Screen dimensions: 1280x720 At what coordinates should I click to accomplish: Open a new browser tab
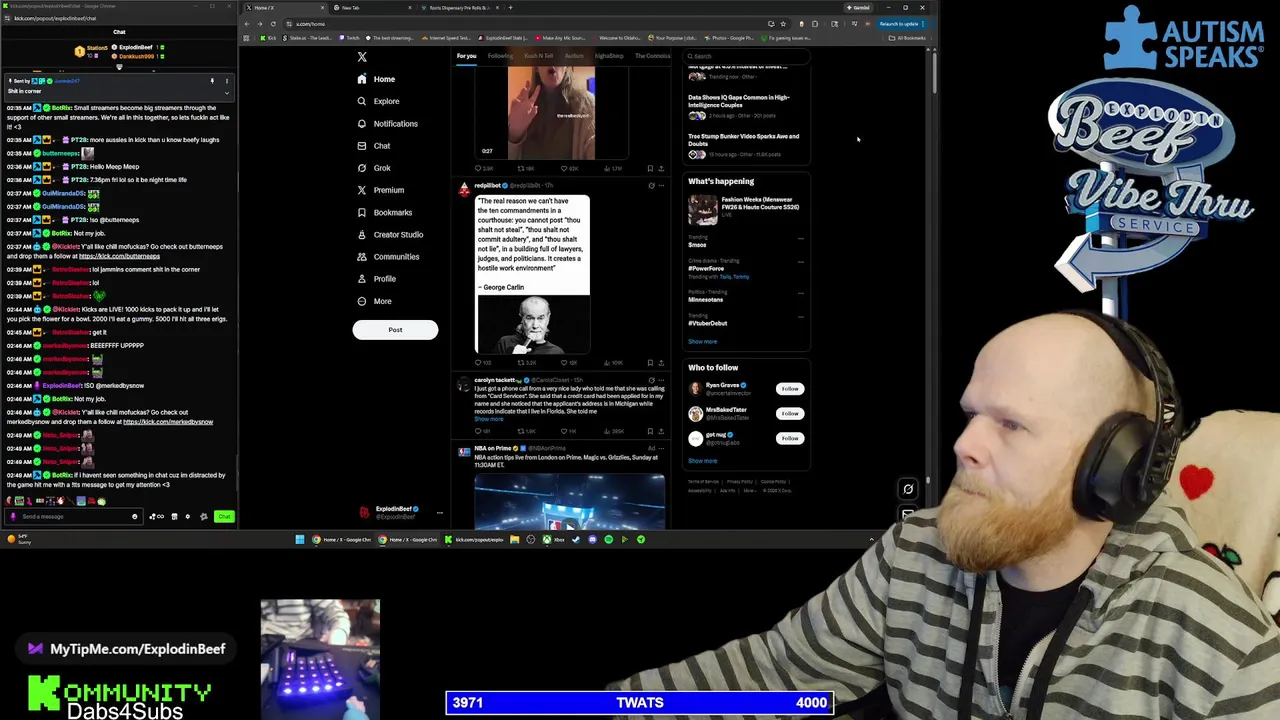tap(510, 8)
